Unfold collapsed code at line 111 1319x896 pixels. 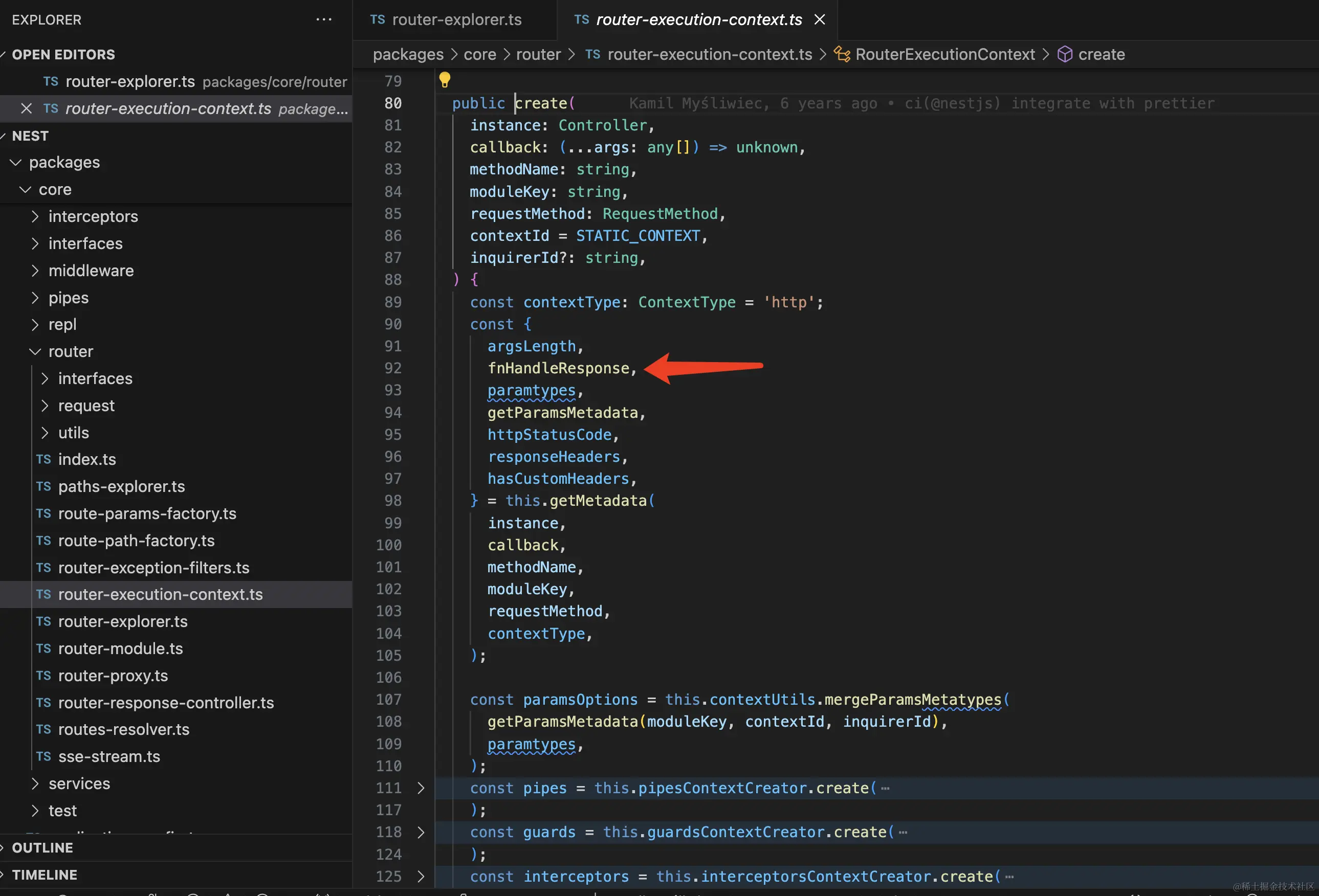coord(421,788)
